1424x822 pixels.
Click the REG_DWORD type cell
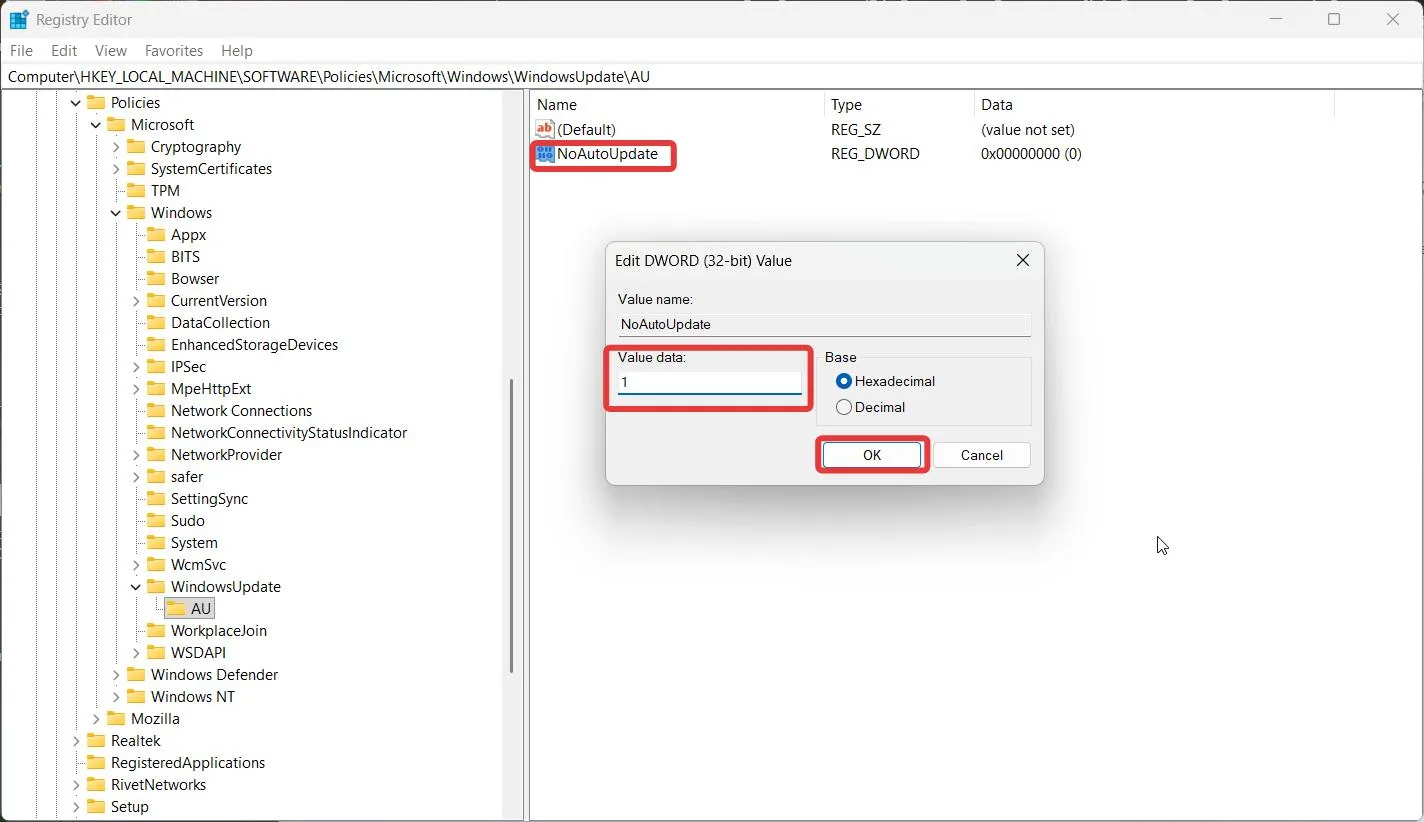click(875, 154)
